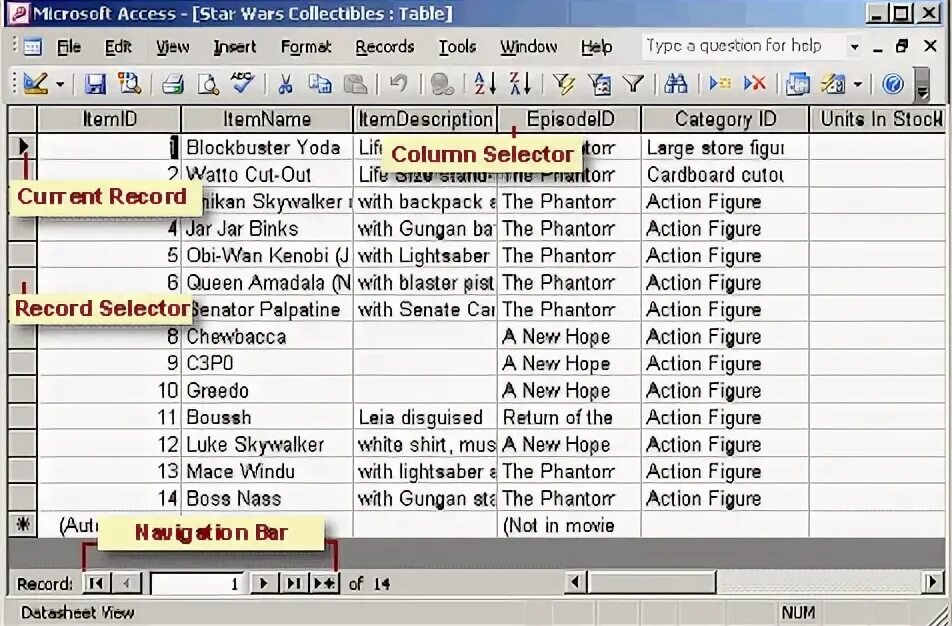Image resolution: width=952 pixels, height=626 pixels.
Task: Select the ItemName column header
Action: [267, 119]
